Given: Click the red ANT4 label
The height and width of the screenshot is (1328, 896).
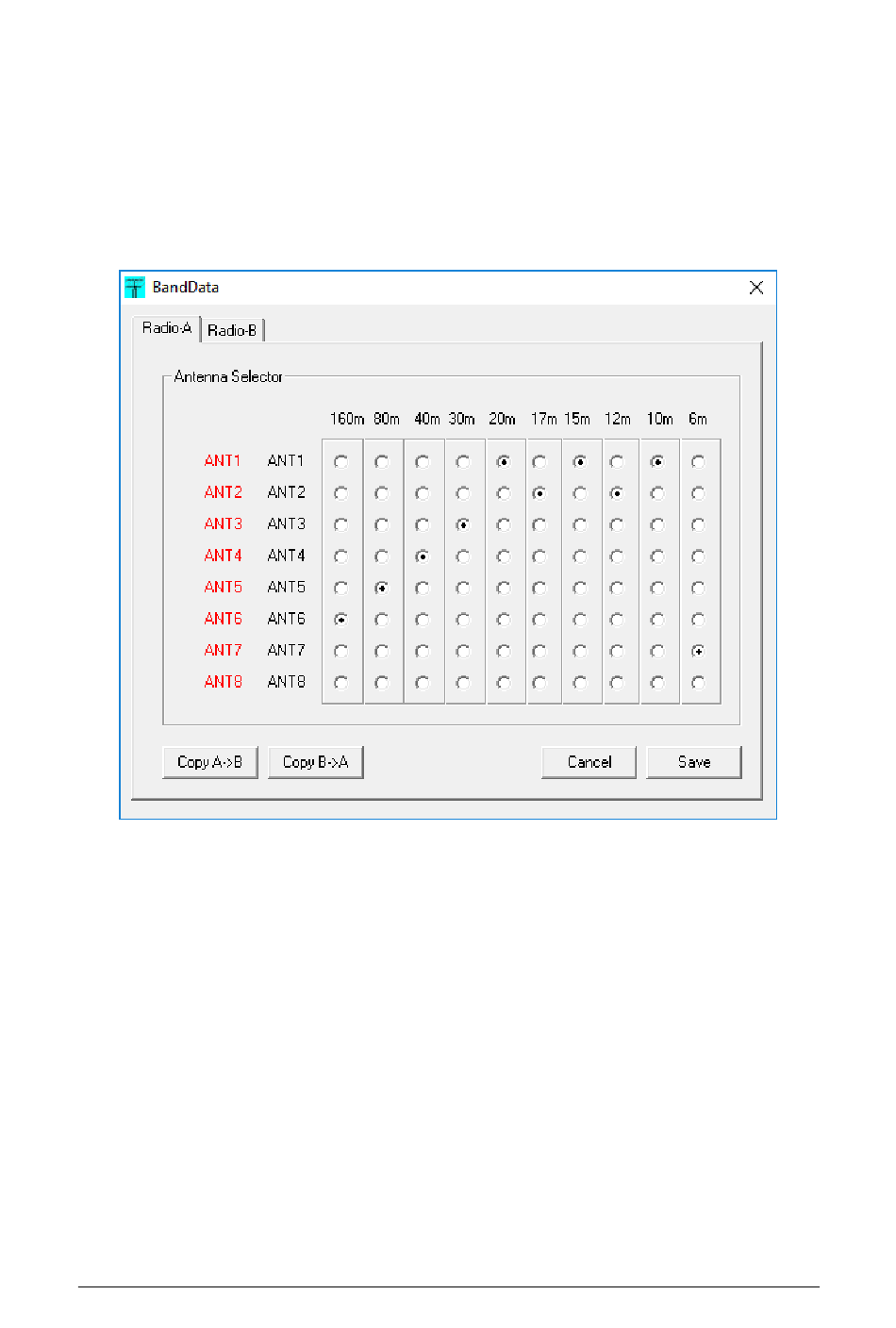Looking at the screenshot, I should click(223, 556).
